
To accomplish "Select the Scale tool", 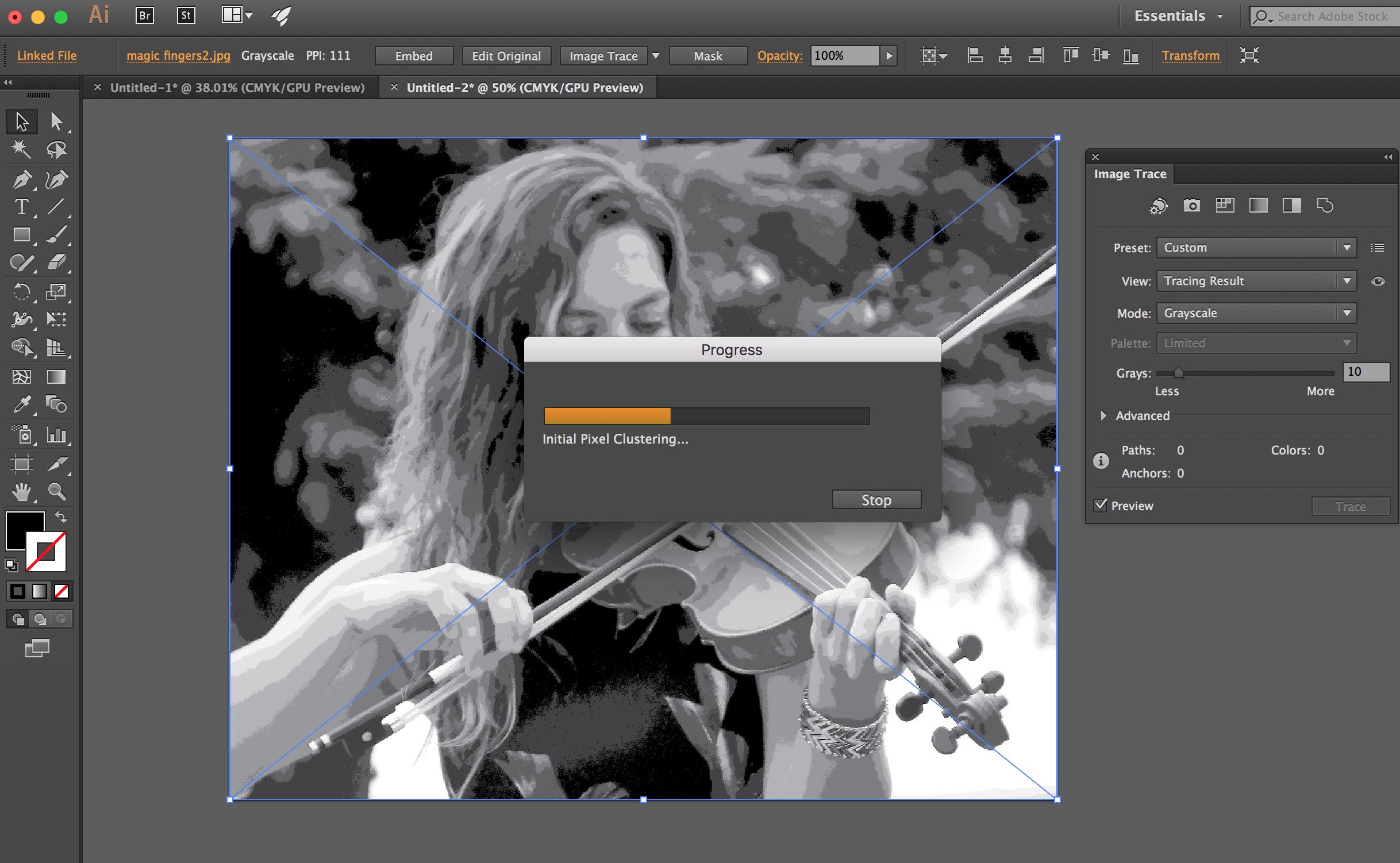I will 56,291.
